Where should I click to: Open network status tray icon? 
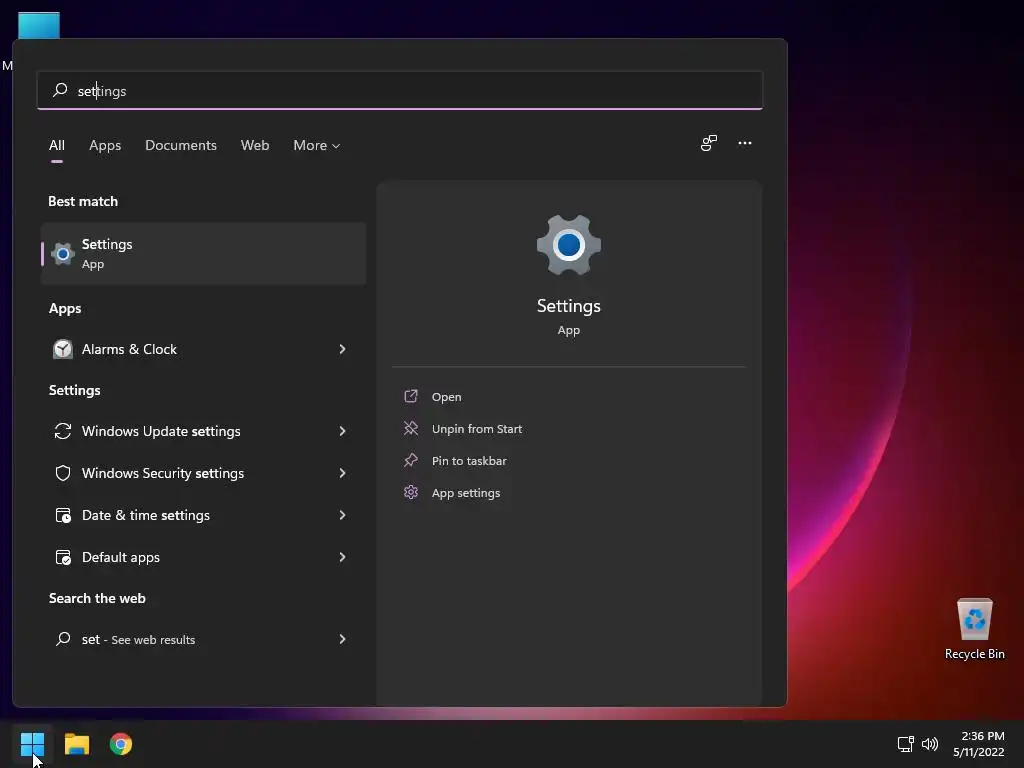coord(906,744)
